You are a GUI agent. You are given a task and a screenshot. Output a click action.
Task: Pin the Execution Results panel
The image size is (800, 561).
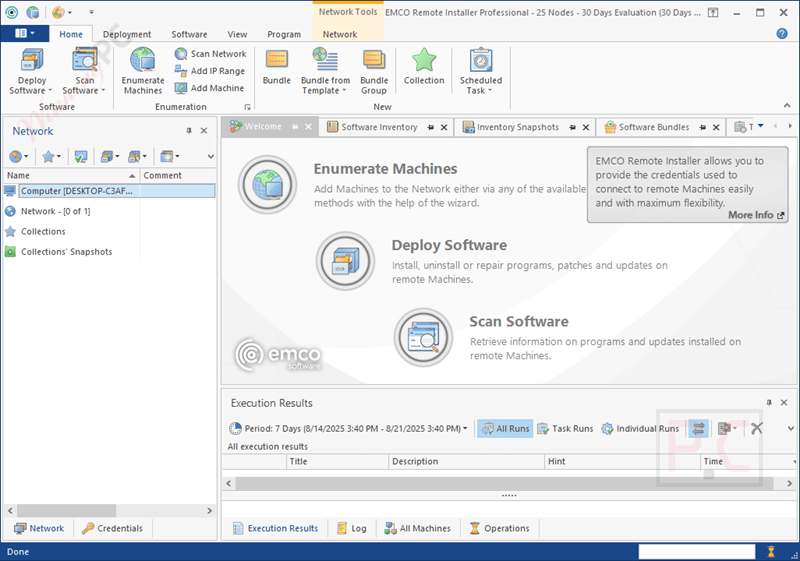(x=769, y=403)
